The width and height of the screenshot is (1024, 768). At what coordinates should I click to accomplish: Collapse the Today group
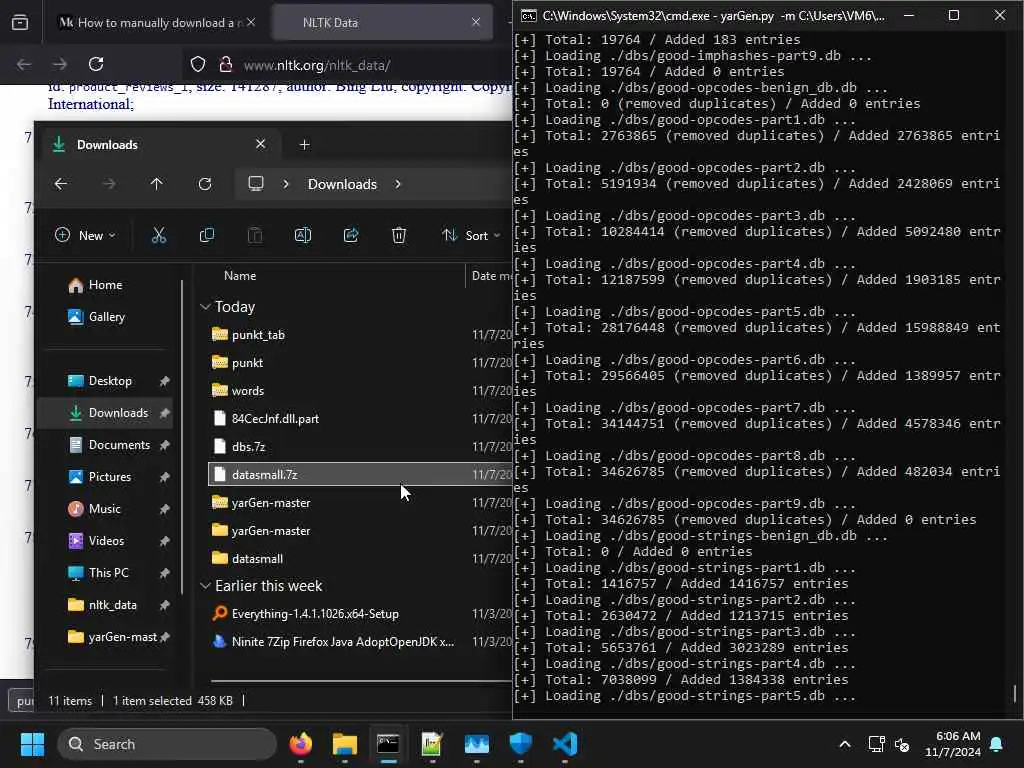click(x=205, y=306)
